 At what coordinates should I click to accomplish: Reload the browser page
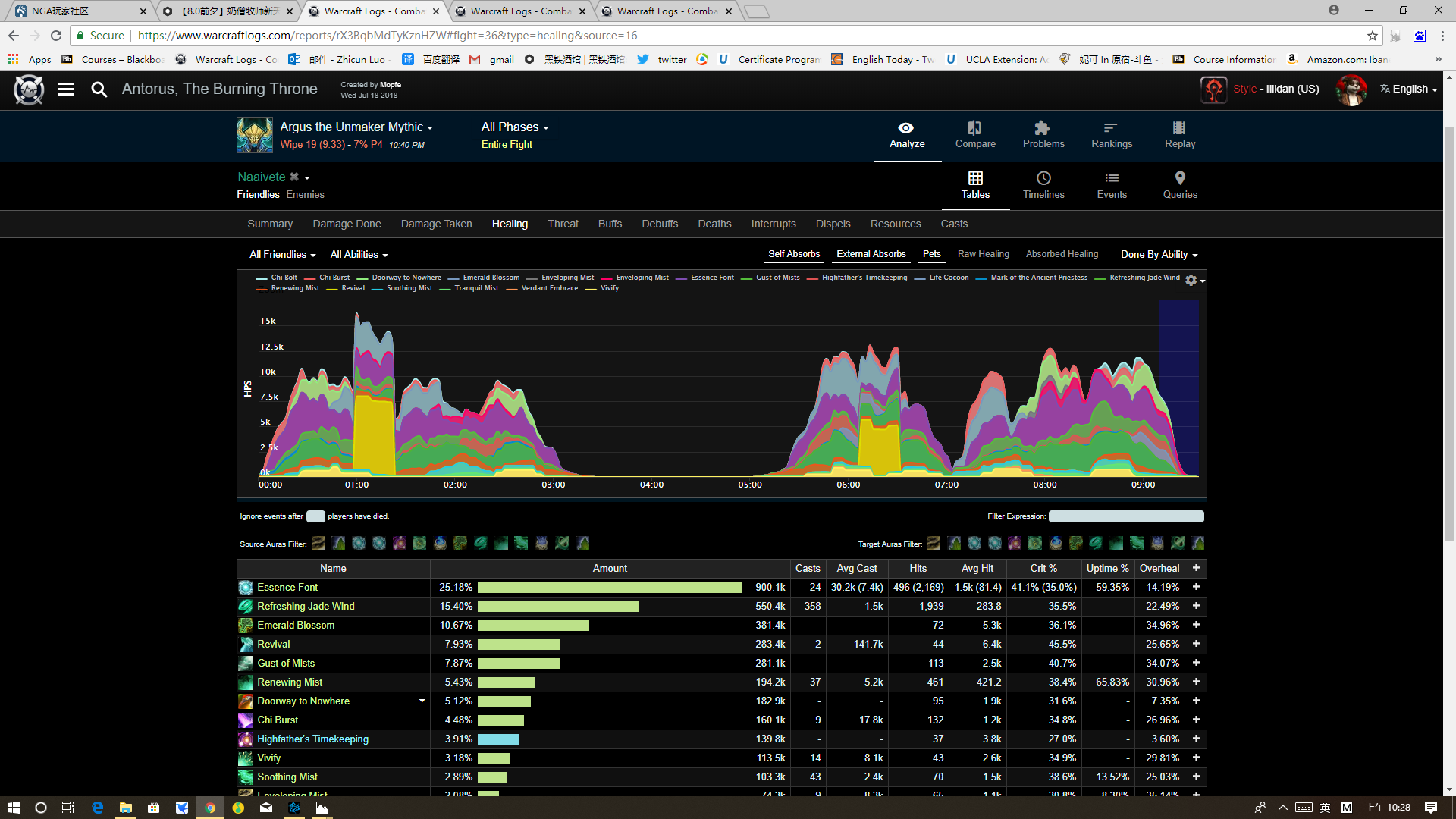coord(56,36)
